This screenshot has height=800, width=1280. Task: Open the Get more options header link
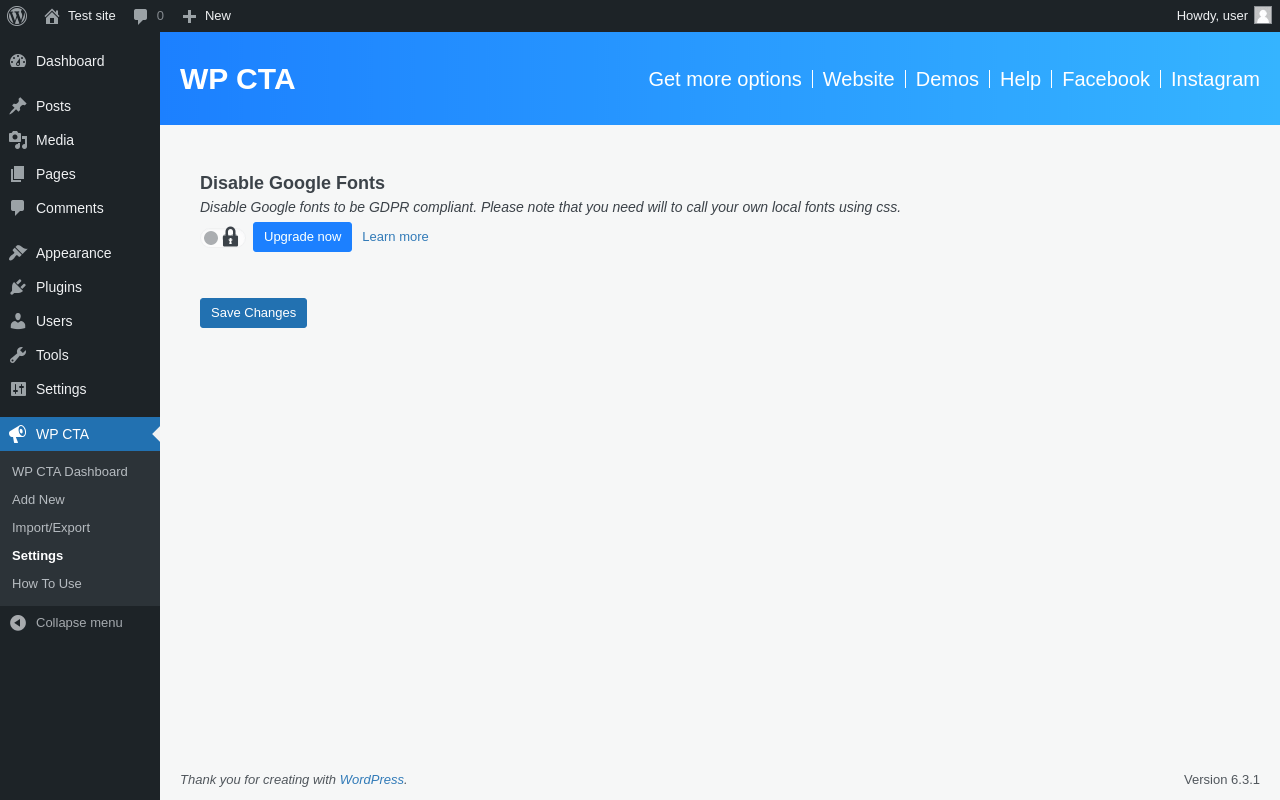(725, 79)
